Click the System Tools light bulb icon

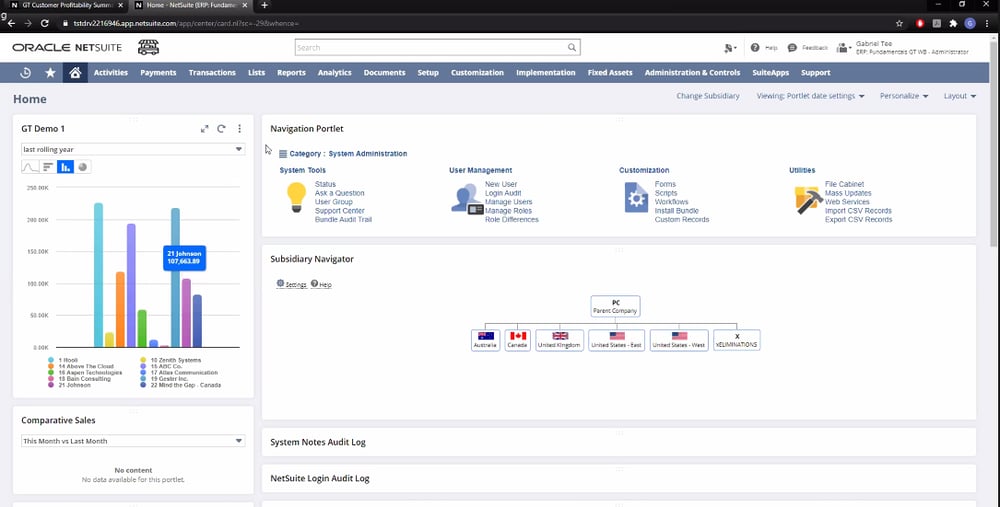297,197
